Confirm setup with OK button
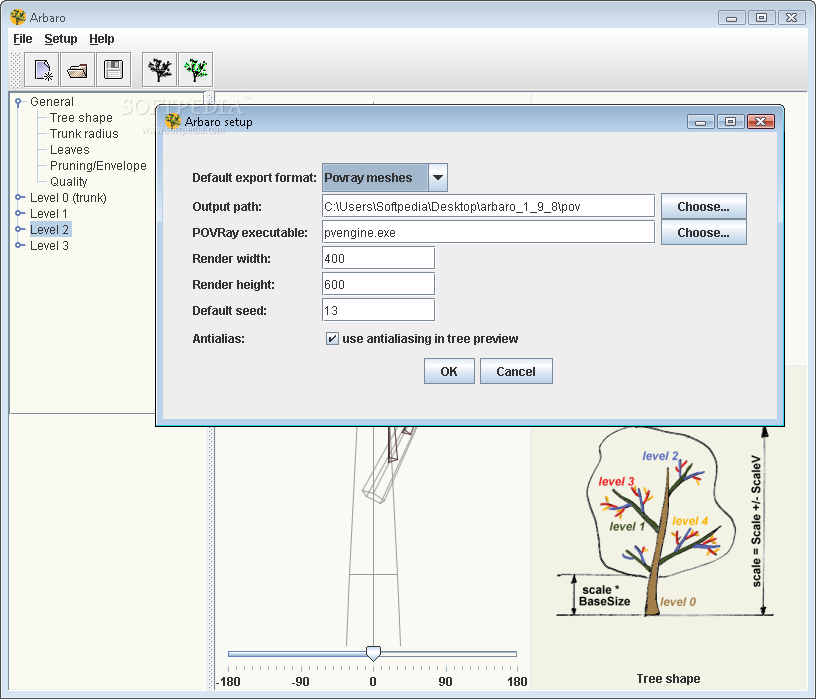This screenshot has width=816, height=699. click(449, 372)
